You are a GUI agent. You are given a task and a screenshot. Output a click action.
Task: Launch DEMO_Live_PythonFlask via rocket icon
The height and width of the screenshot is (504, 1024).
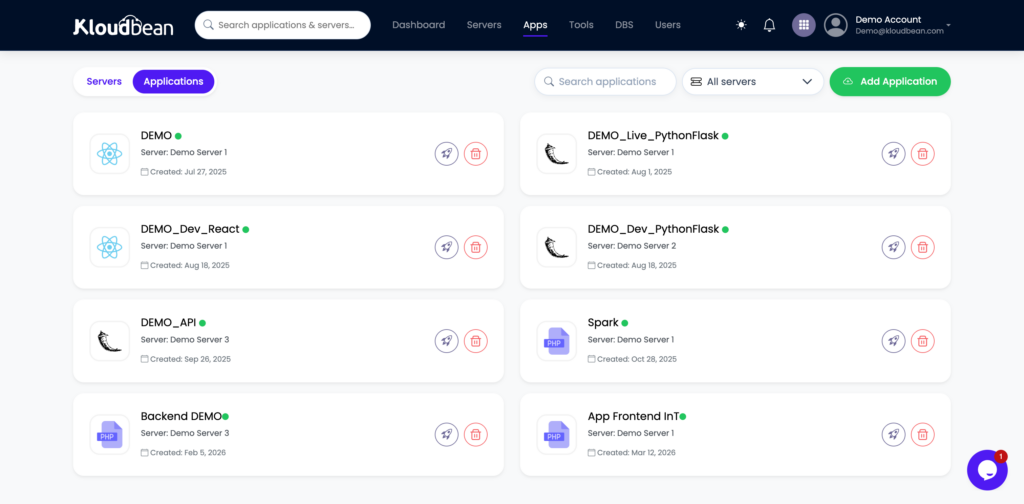(x=893, y=154)
